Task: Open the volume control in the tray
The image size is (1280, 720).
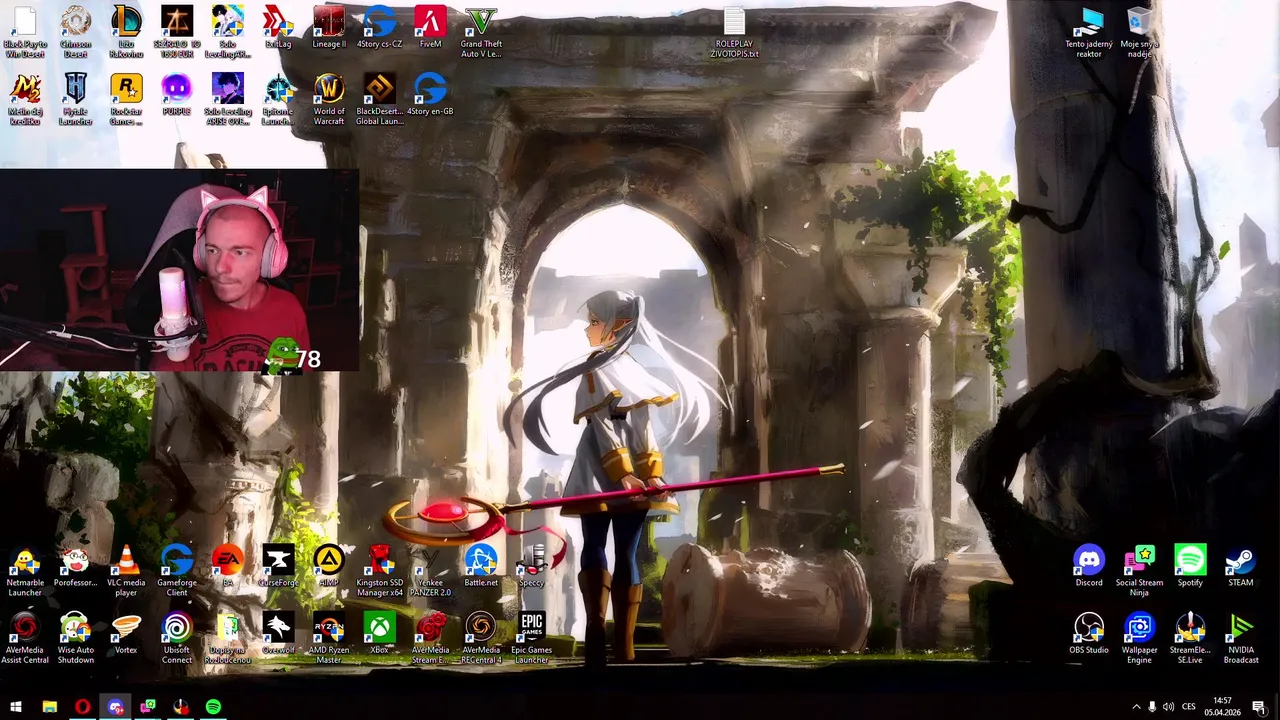Action: coord(1168,707)
